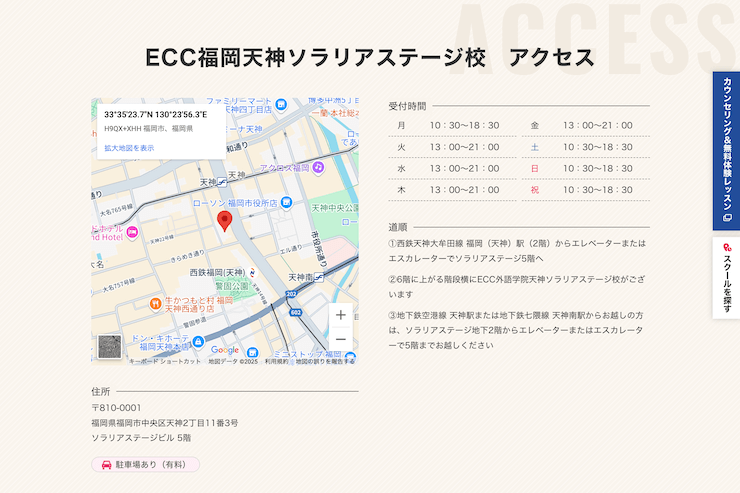
Task: Click 地図の誤りを報告する link
Action: click(325, 361)
